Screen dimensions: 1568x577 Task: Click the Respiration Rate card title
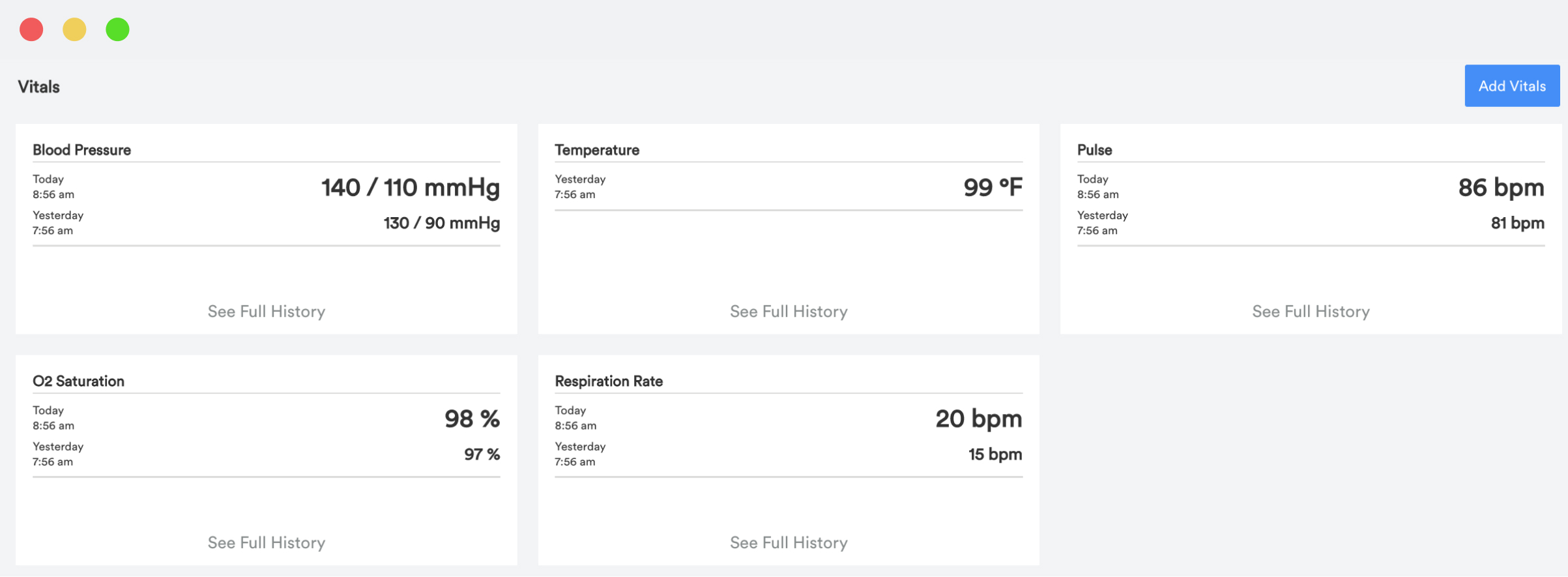click(608, 381)
